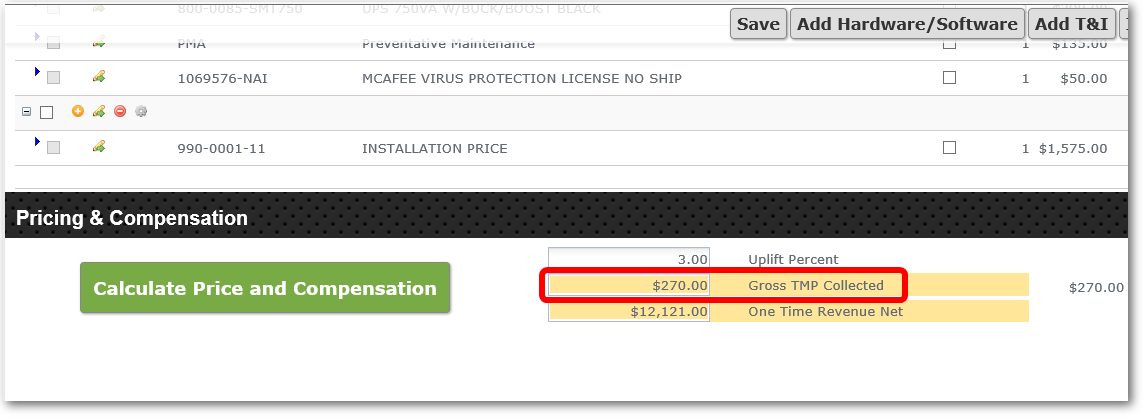Open the gray gear settings icon
The width and height of the screenshot is (1147, 420).
(141, 111)
